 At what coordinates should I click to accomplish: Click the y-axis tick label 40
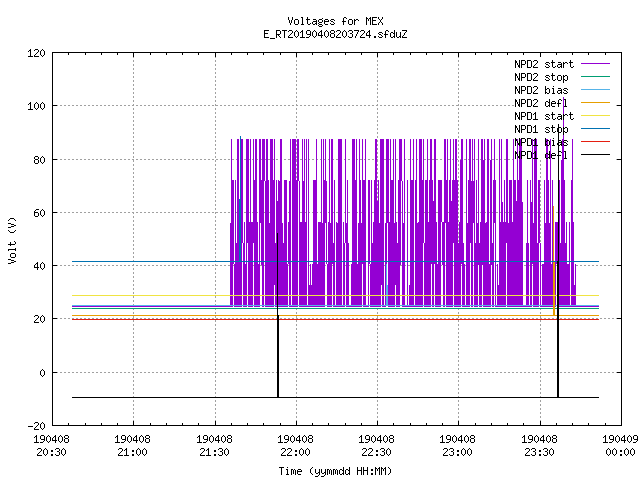point(39,266)
